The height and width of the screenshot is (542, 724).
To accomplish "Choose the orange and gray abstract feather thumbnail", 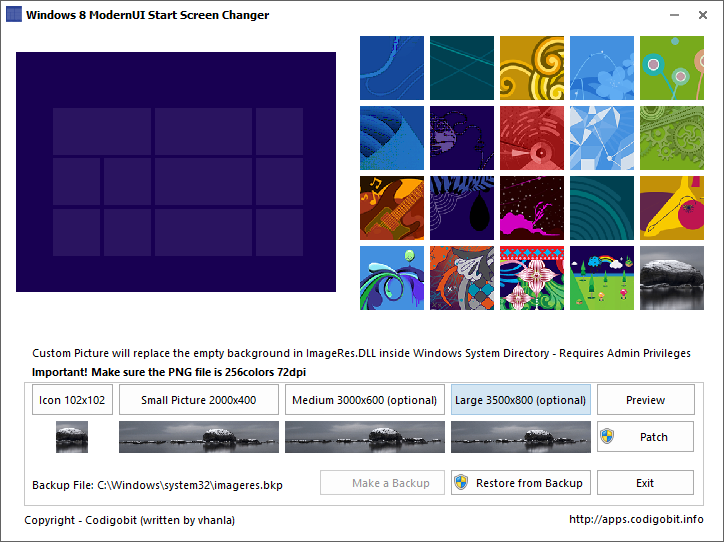I will pyautogui.click(x=462, y=278).
